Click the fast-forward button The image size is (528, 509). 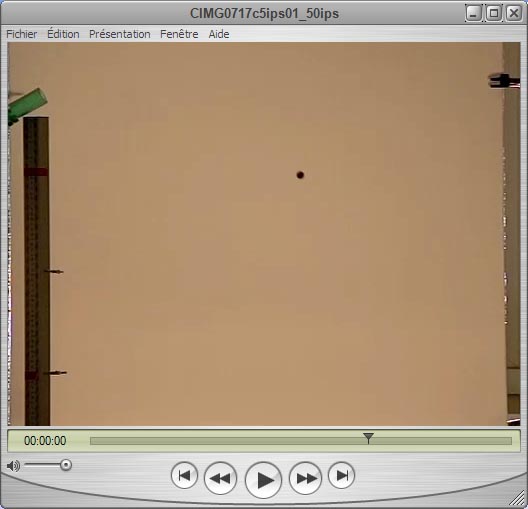tap(305, 478)
